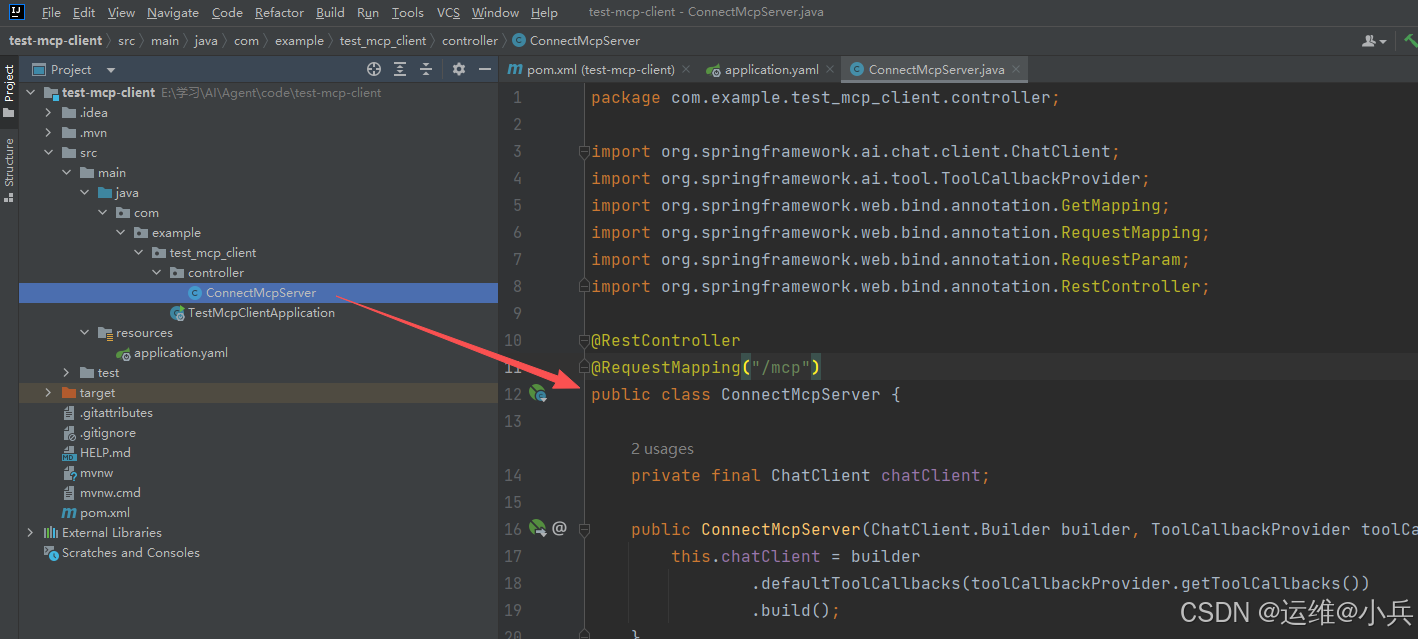This screenshot has width=1418, height=639.
Task: Collapse the controller package arrow
Action: point(157,273)
